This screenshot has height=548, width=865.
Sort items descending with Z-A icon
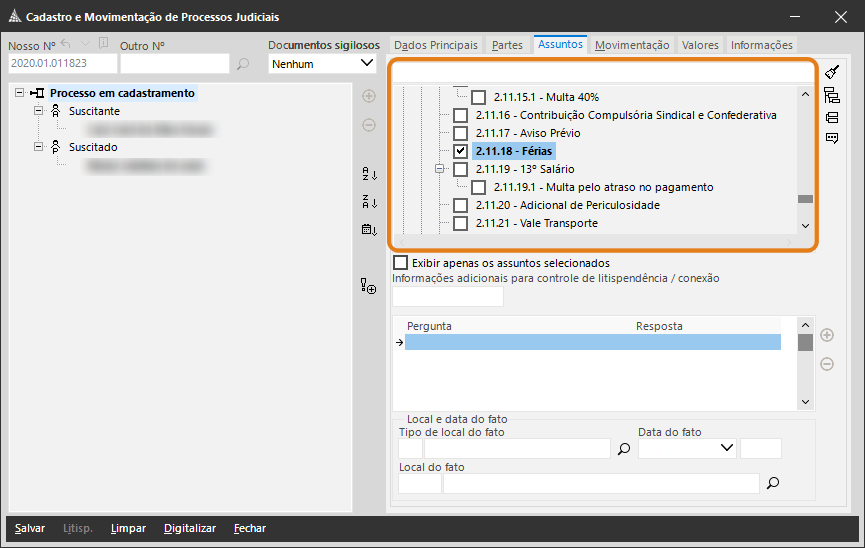369,202
